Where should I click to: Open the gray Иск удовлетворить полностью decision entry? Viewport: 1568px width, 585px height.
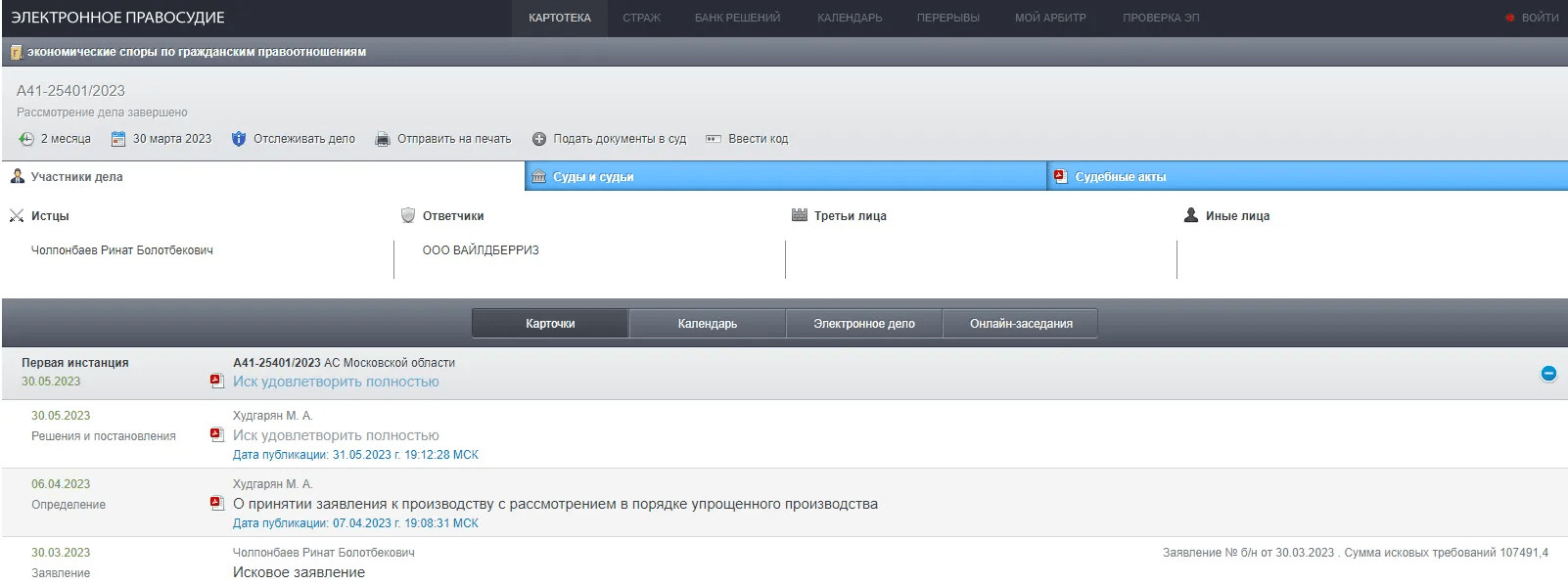(336, 435)
